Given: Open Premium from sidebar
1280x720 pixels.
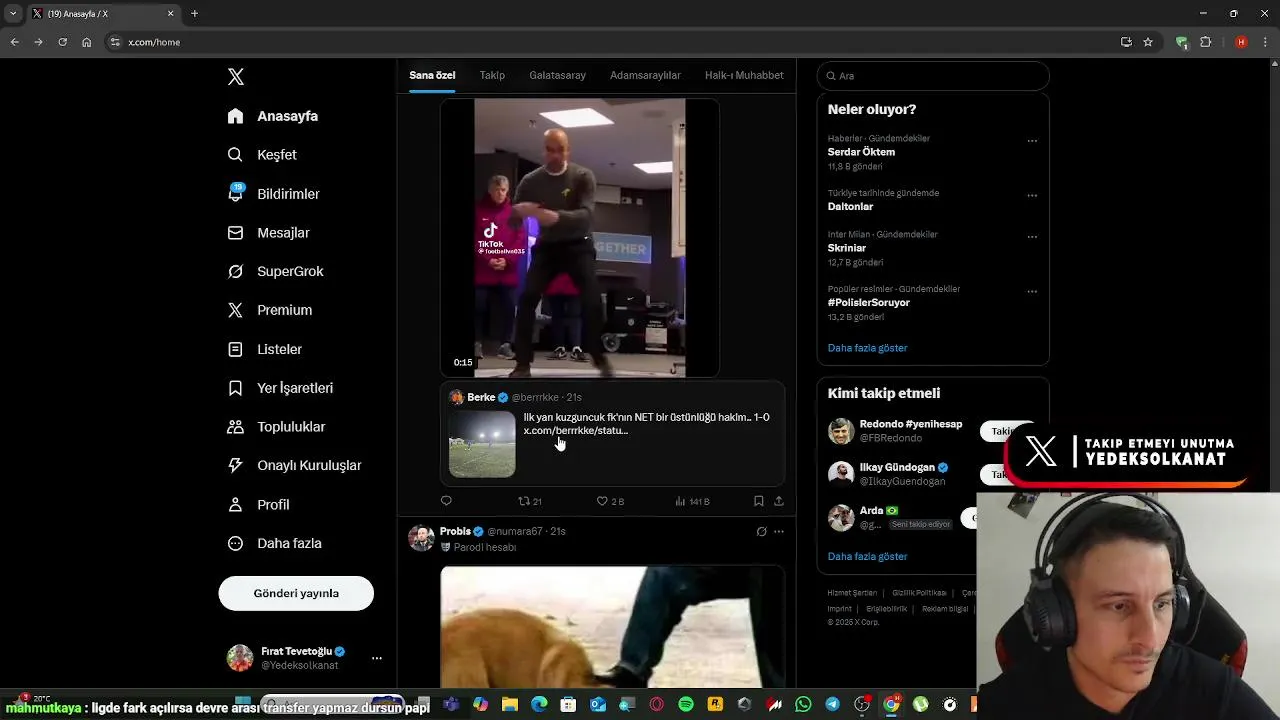Looking at the screenshot, I should pos(269,310).
